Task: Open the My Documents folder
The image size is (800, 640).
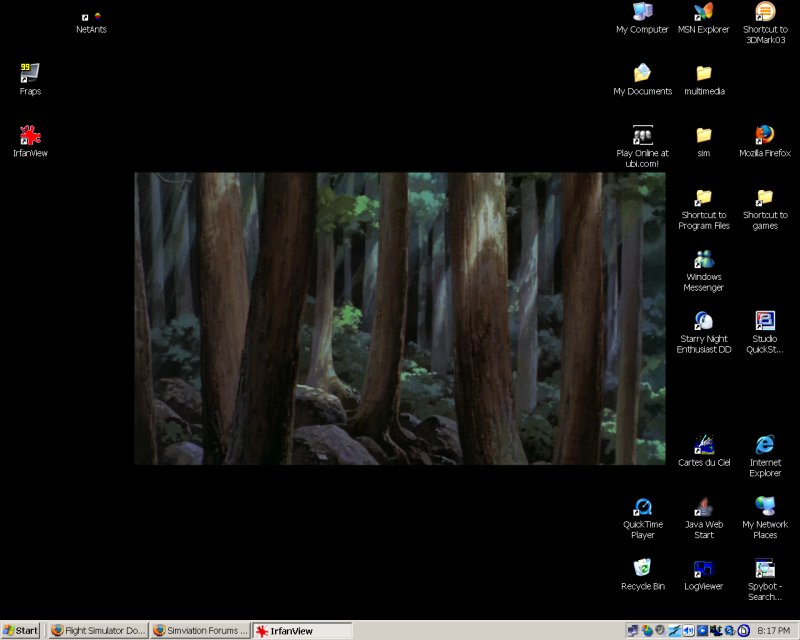Action: [x=642, y=74]
